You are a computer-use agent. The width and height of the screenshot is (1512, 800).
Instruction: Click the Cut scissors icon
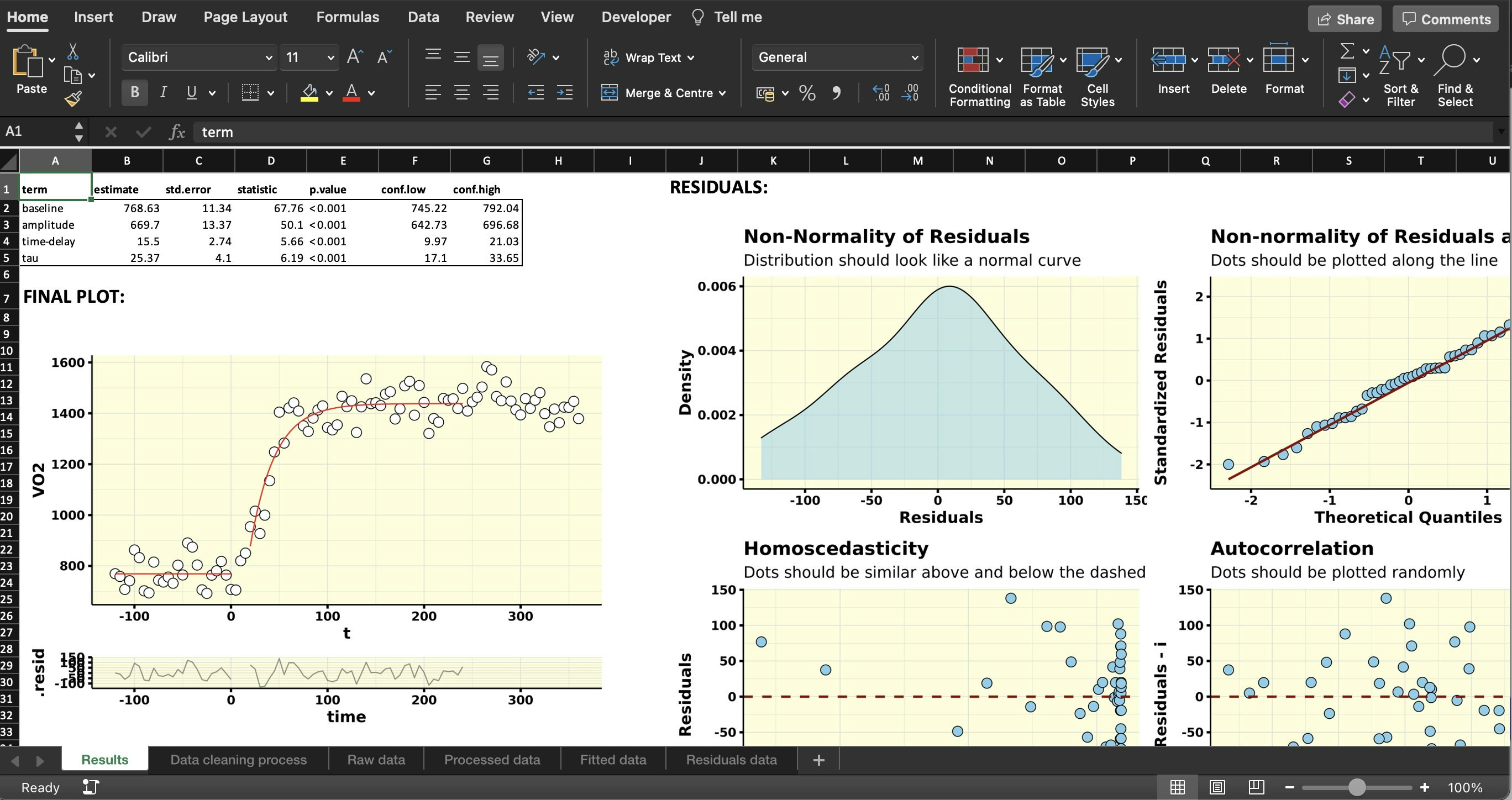[73, 51]
